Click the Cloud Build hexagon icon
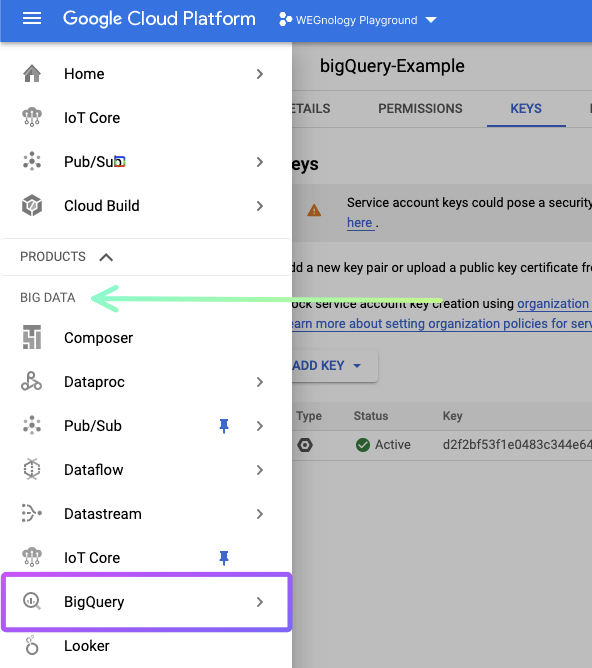The height and width of the screenshot is (668, 592). [32, 206]
